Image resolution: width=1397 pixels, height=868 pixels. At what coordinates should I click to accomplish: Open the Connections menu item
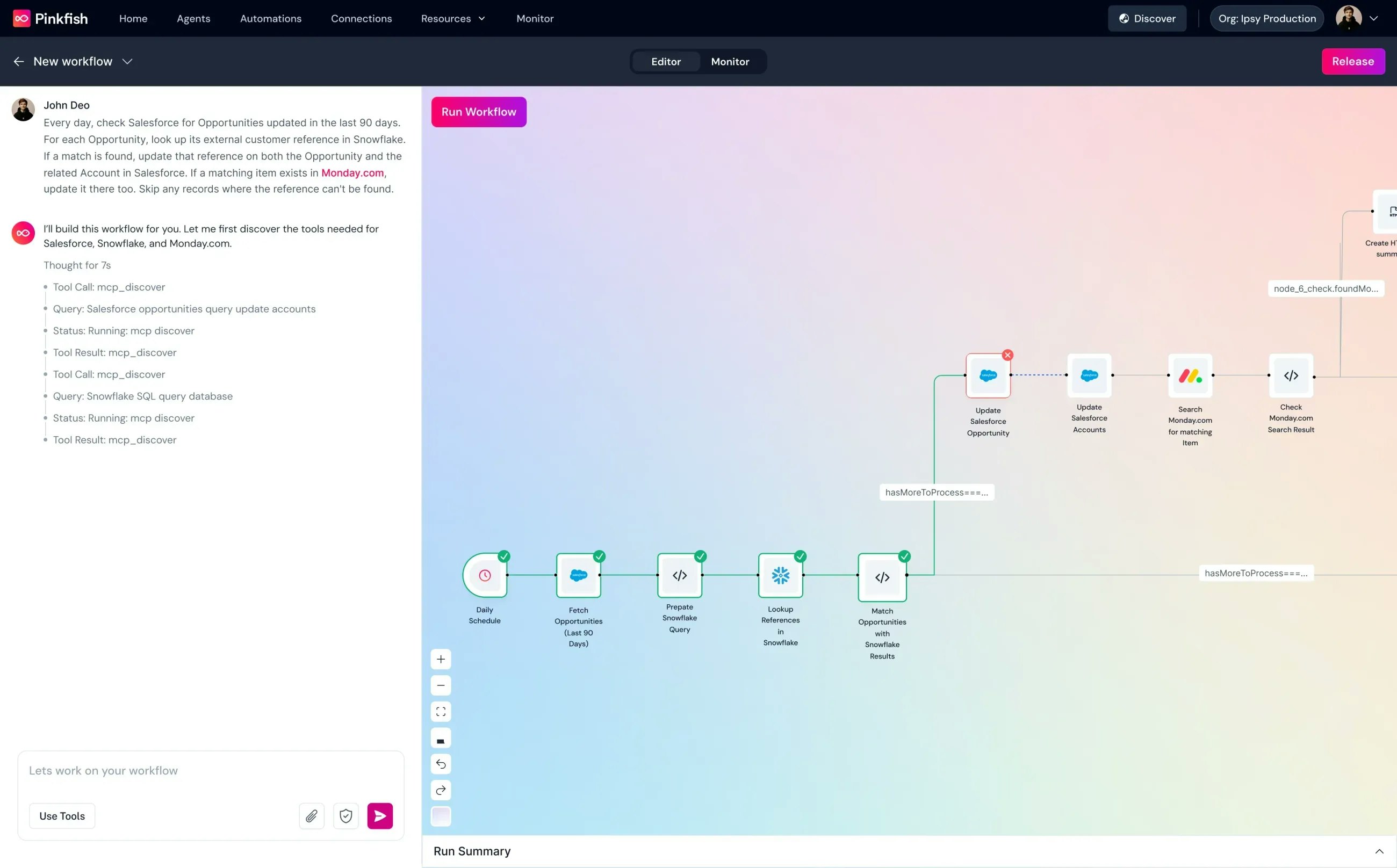click(361, 18)
